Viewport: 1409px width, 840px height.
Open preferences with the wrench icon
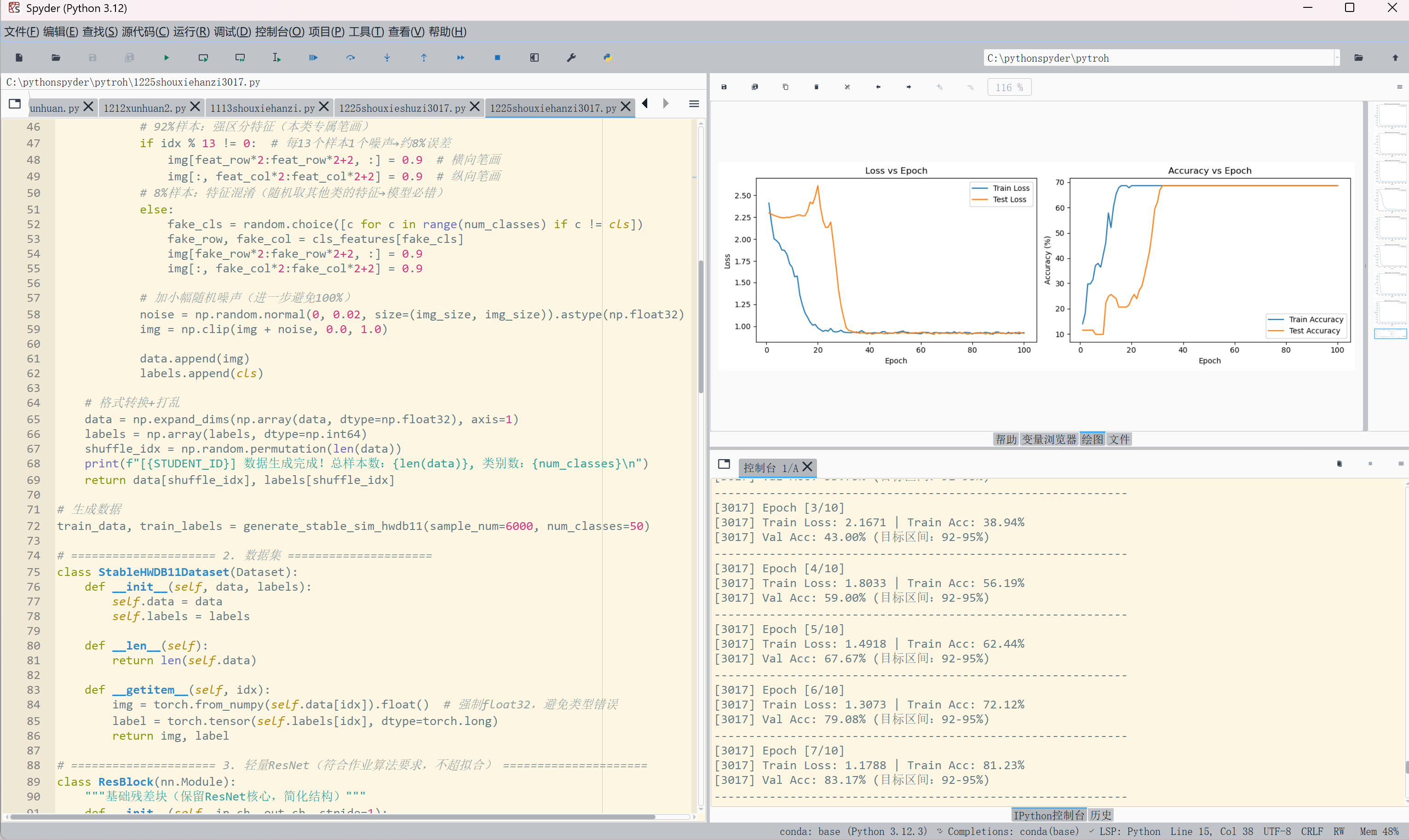[x=571, y=58]
